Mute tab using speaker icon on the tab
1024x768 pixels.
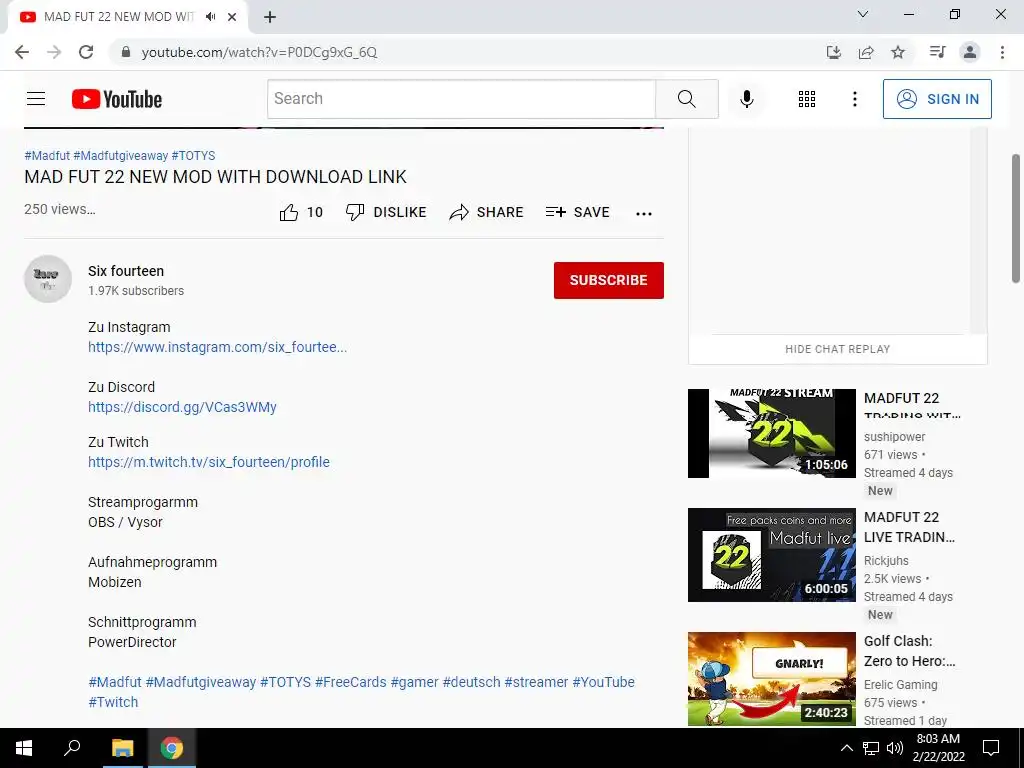(210, 17)
